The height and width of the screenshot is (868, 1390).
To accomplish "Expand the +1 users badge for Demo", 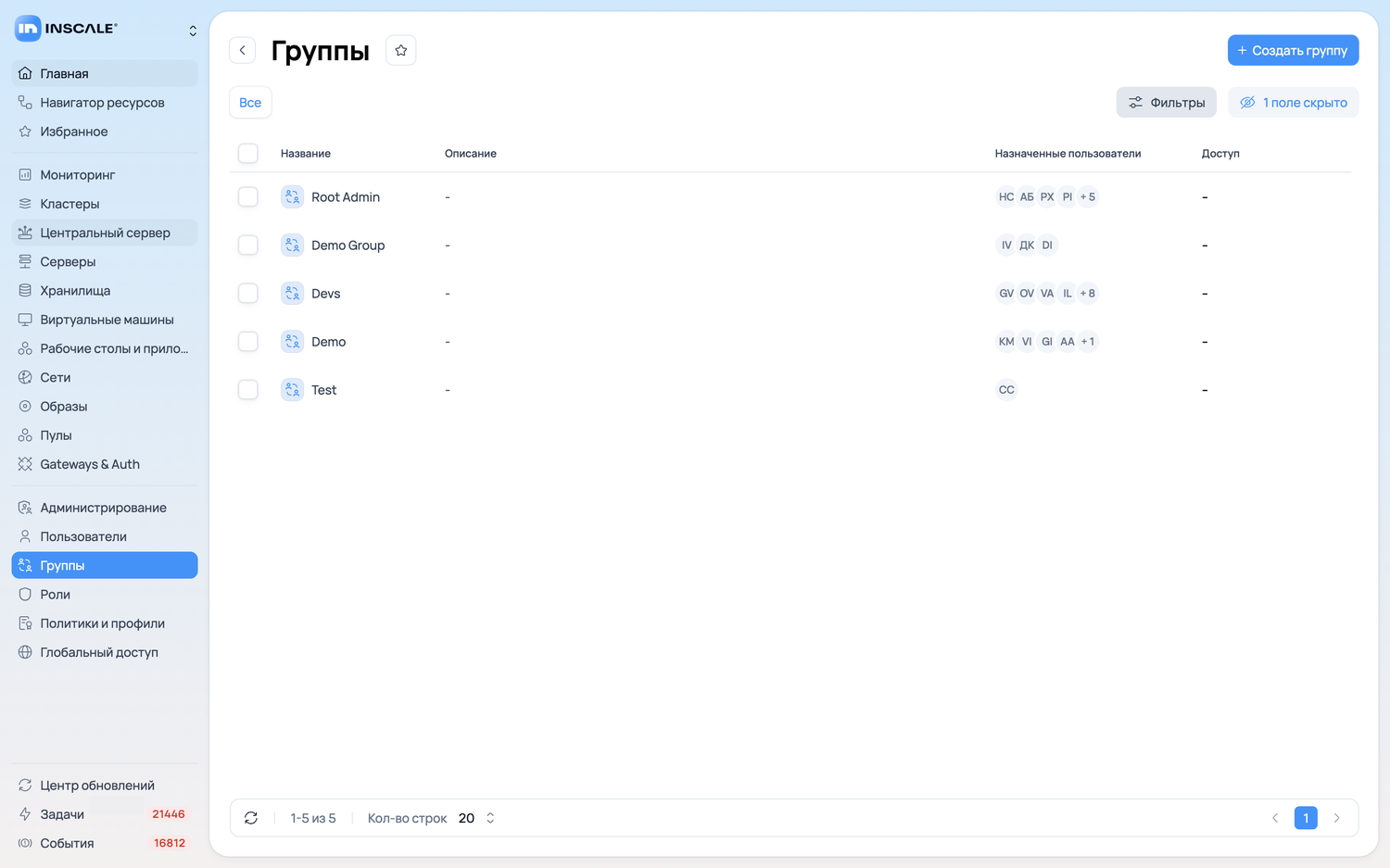I will pyautogui.click(x=1088, y=341).
